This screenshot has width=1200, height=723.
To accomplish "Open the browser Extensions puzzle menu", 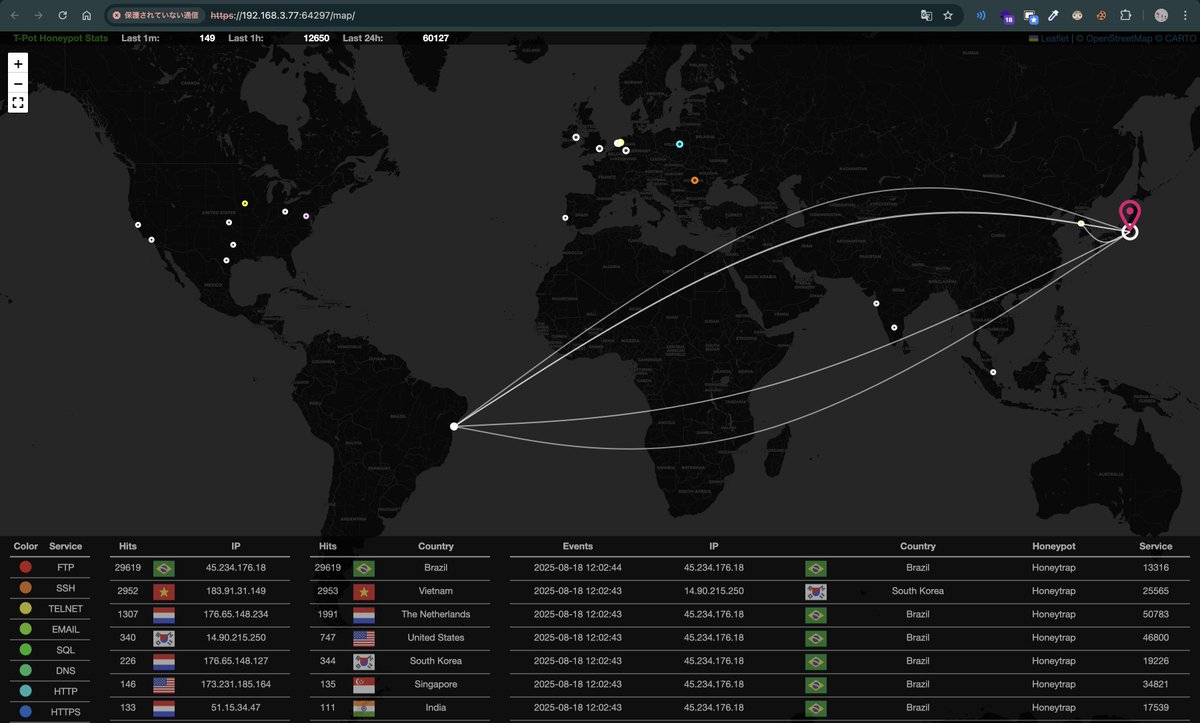I will [x=1126, y=16].
